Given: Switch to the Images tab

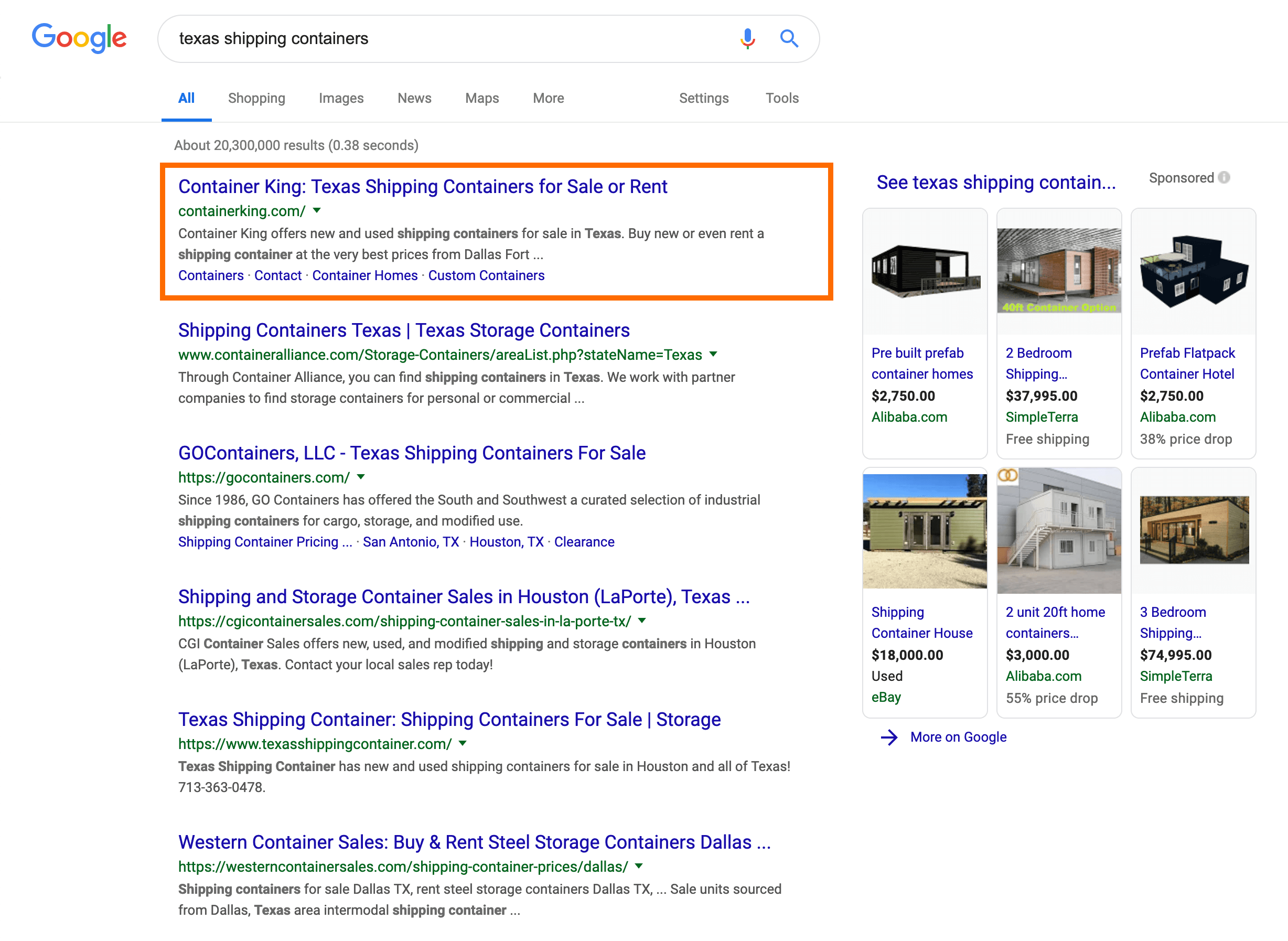Looking at the screenshot, I should coord(341,98).
